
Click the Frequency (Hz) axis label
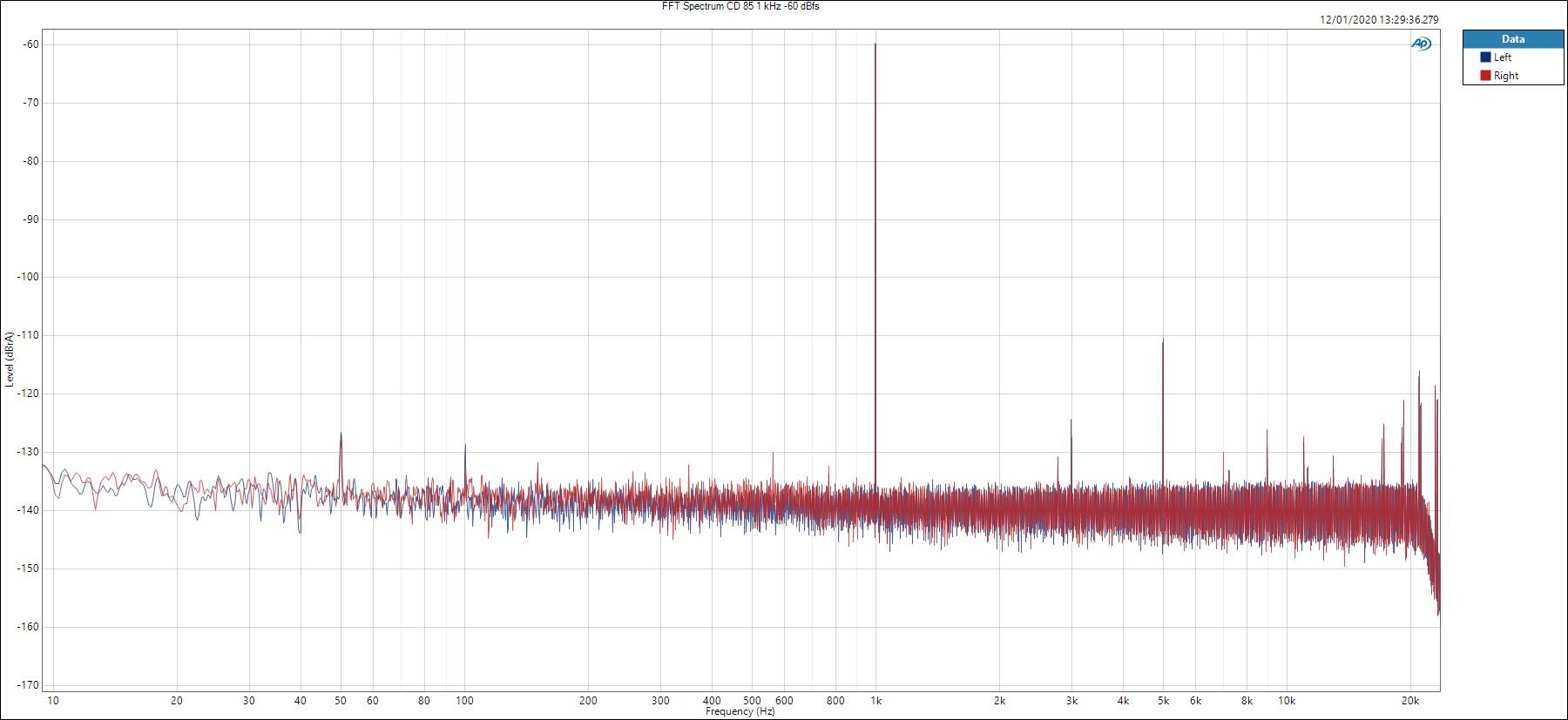click(740, 711)
